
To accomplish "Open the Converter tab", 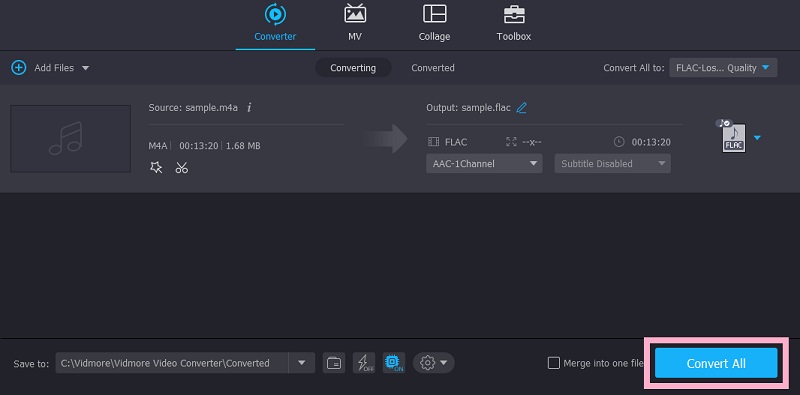I will click(275, 23).
